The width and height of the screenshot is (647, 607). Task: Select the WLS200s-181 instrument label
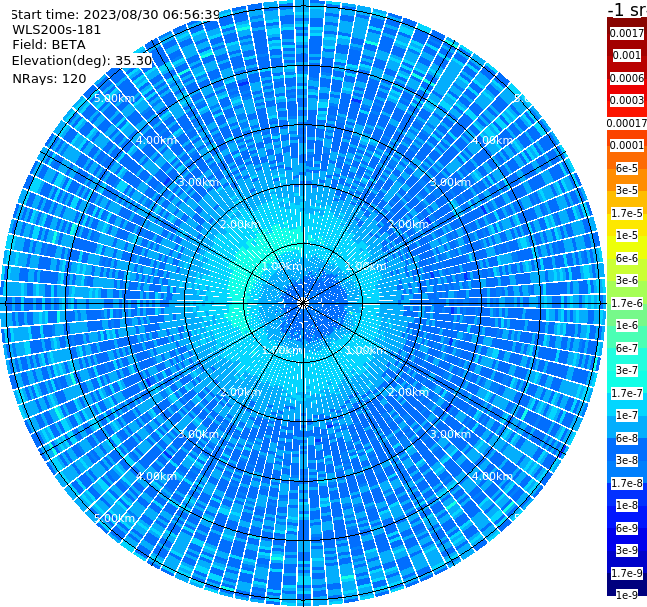(x=57, y=30)
